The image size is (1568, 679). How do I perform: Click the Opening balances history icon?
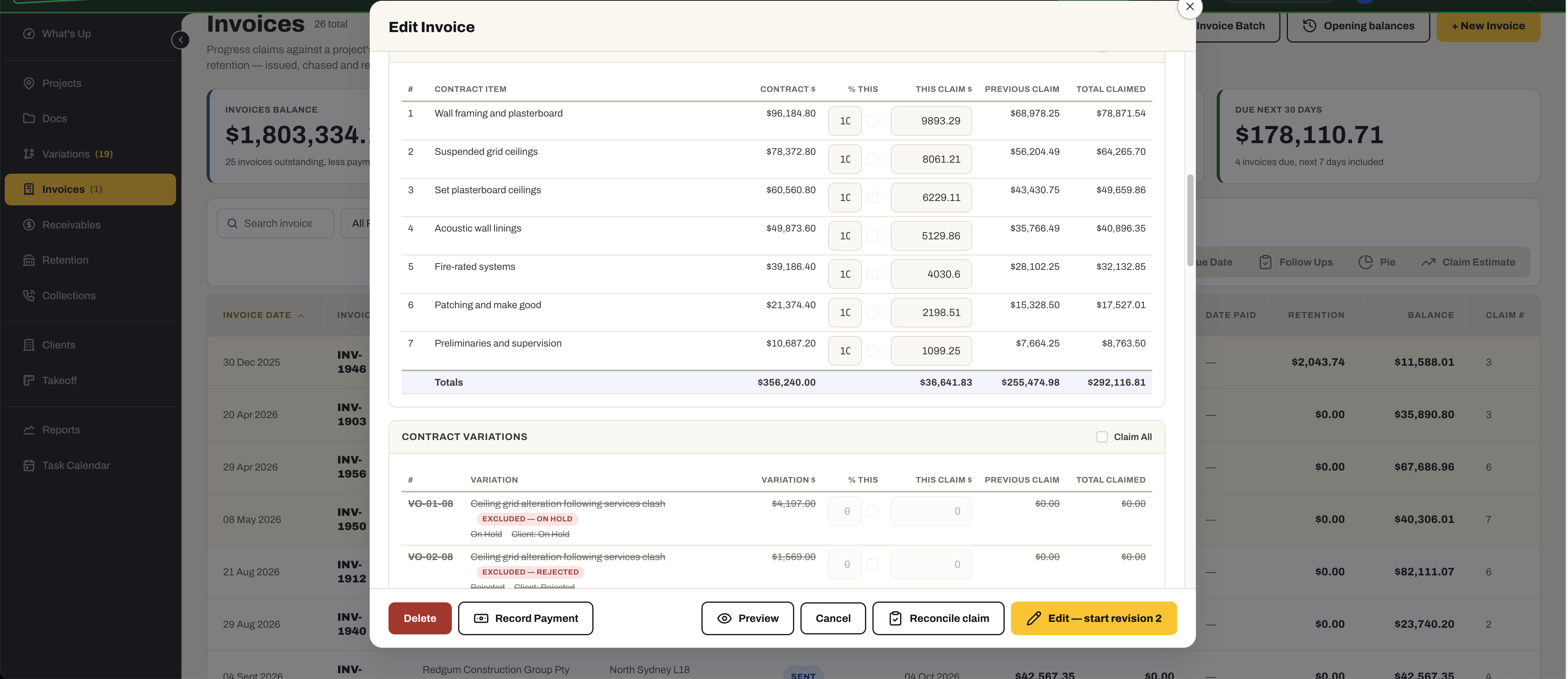point(1309,25)
